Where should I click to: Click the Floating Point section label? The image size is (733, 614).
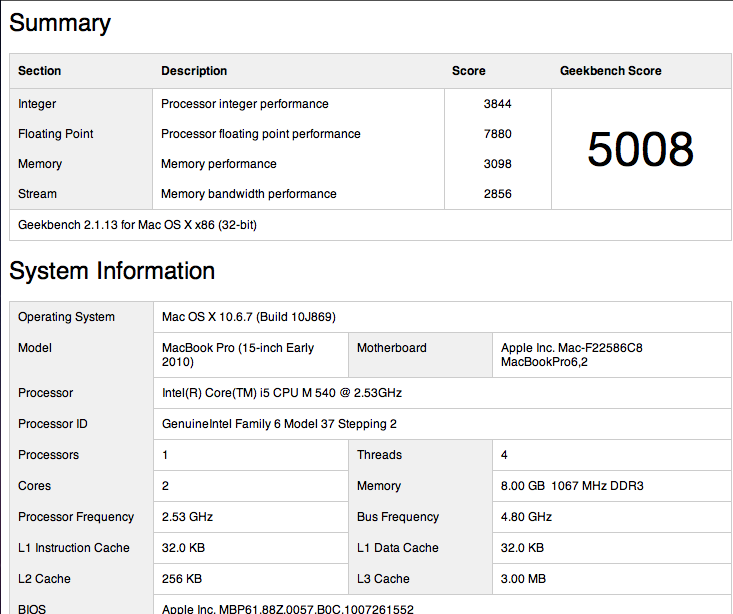pyautogui.click(x=56, y=134)
